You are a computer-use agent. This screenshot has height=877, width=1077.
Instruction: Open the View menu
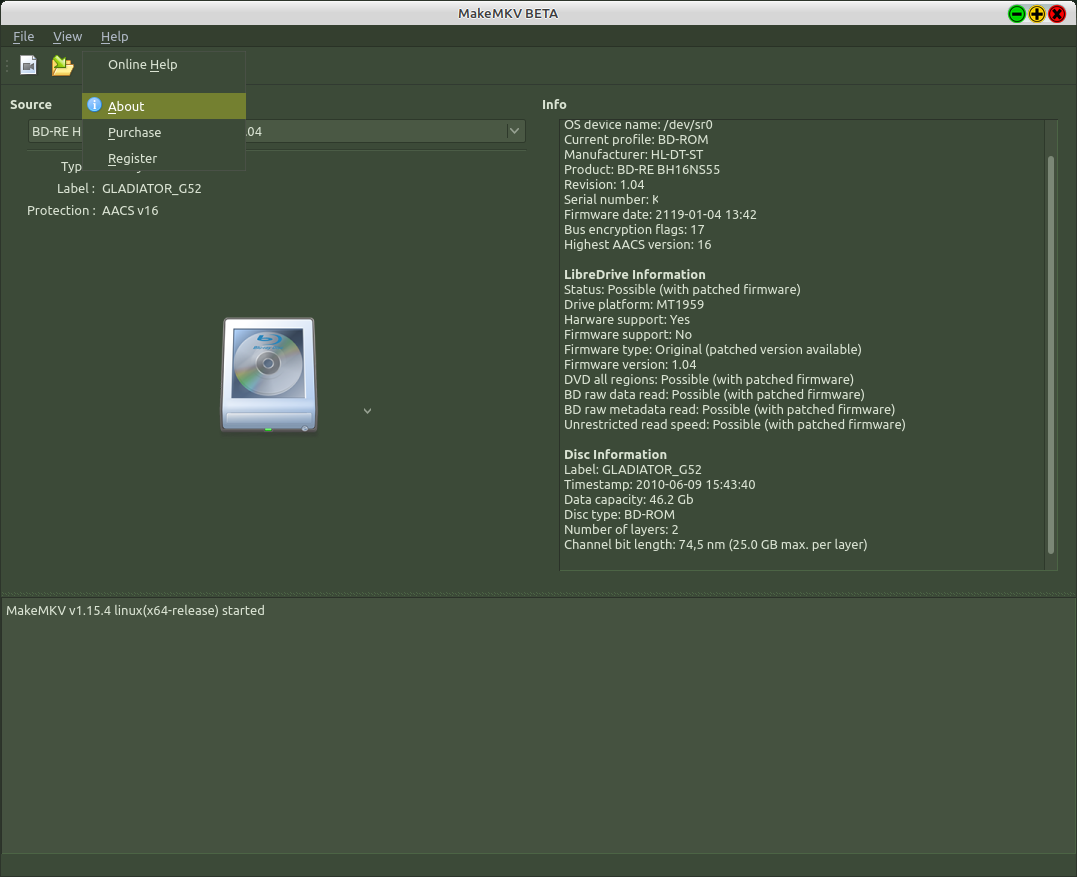click(x=67, y=36)
